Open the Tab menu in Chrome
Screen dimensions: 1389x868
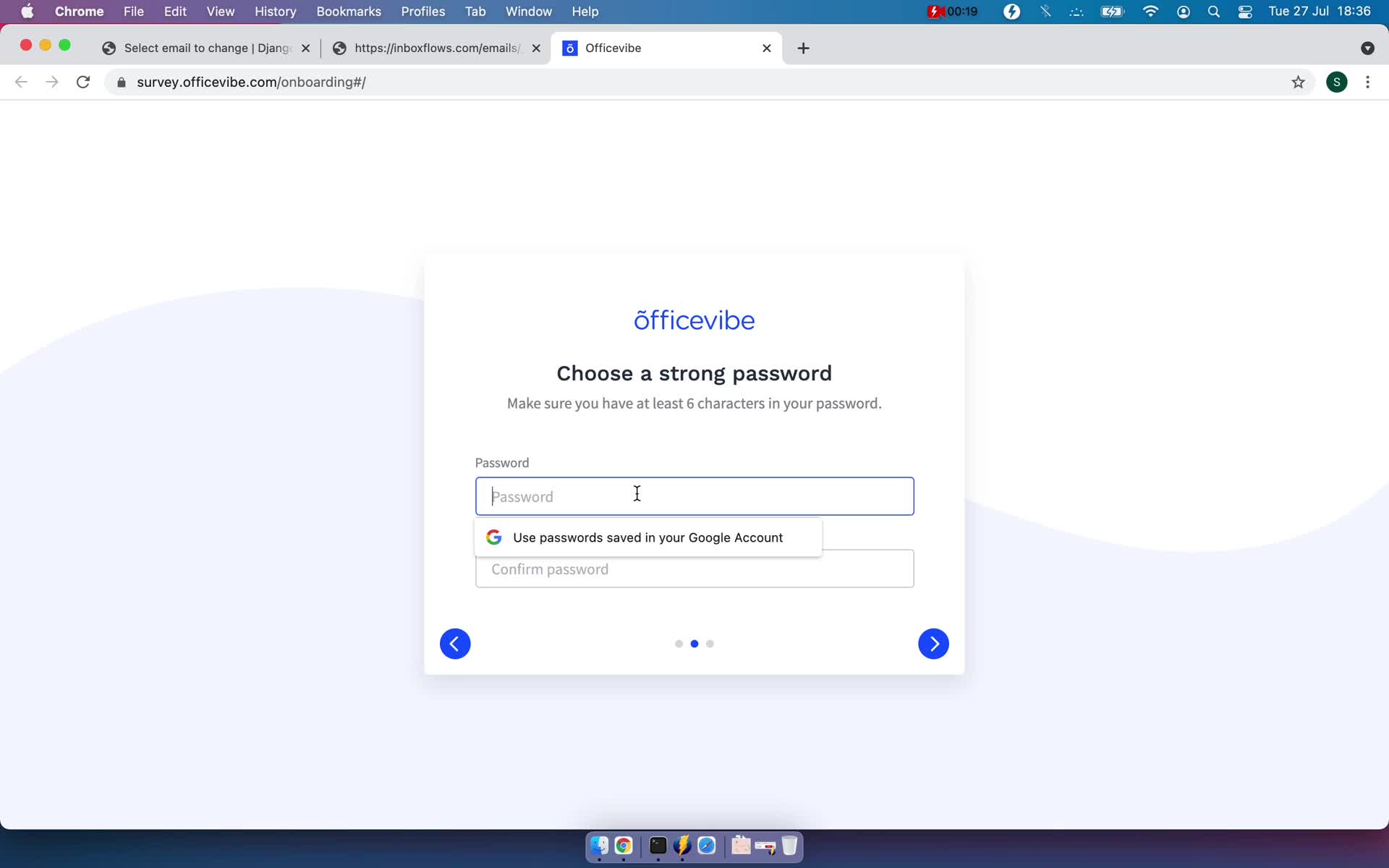pyautogui.click(x=475, y=11)
